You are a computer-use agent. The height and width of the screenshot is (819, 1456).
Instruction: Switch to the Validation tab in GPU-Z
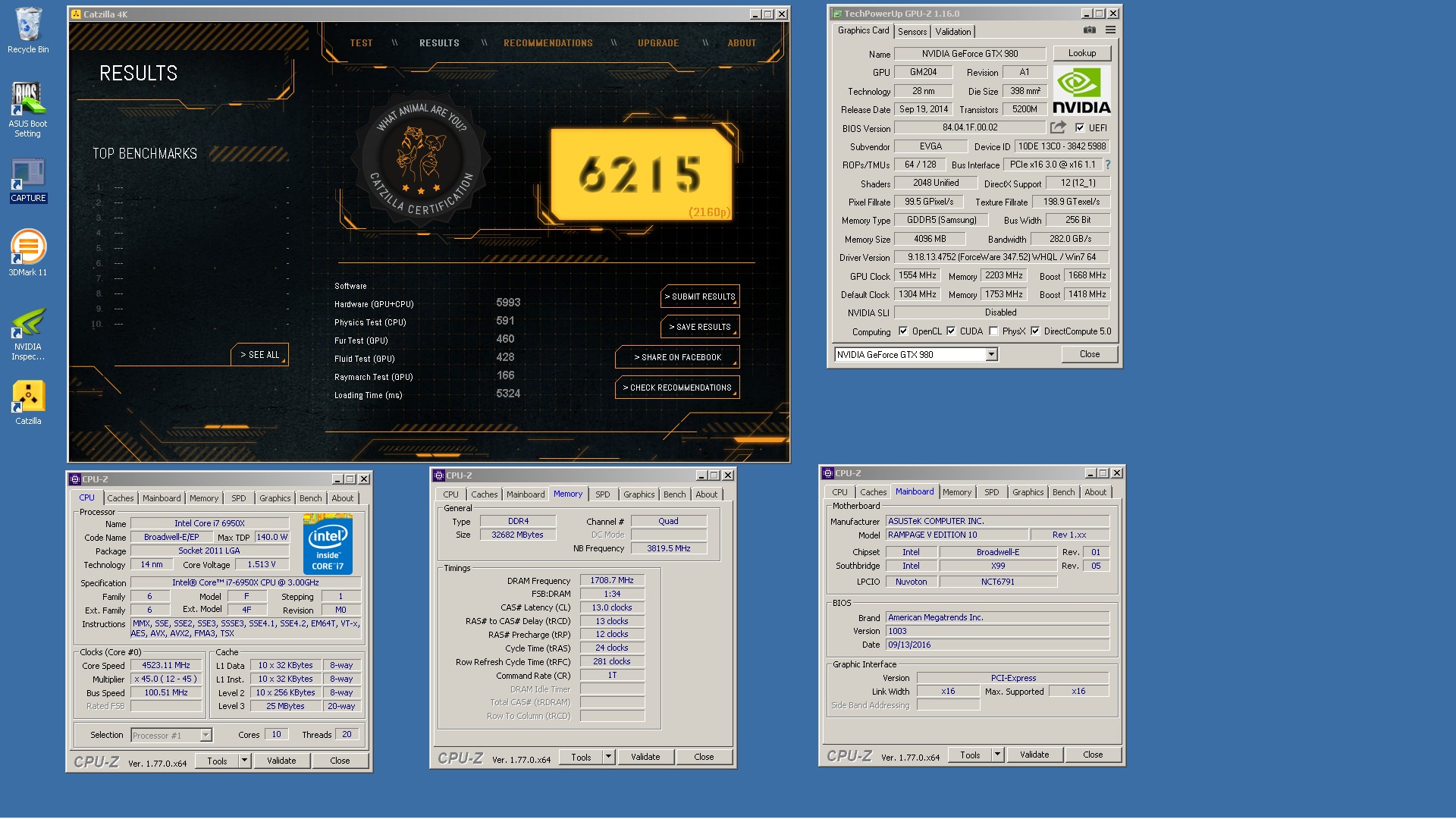click(x=952, y=31)
